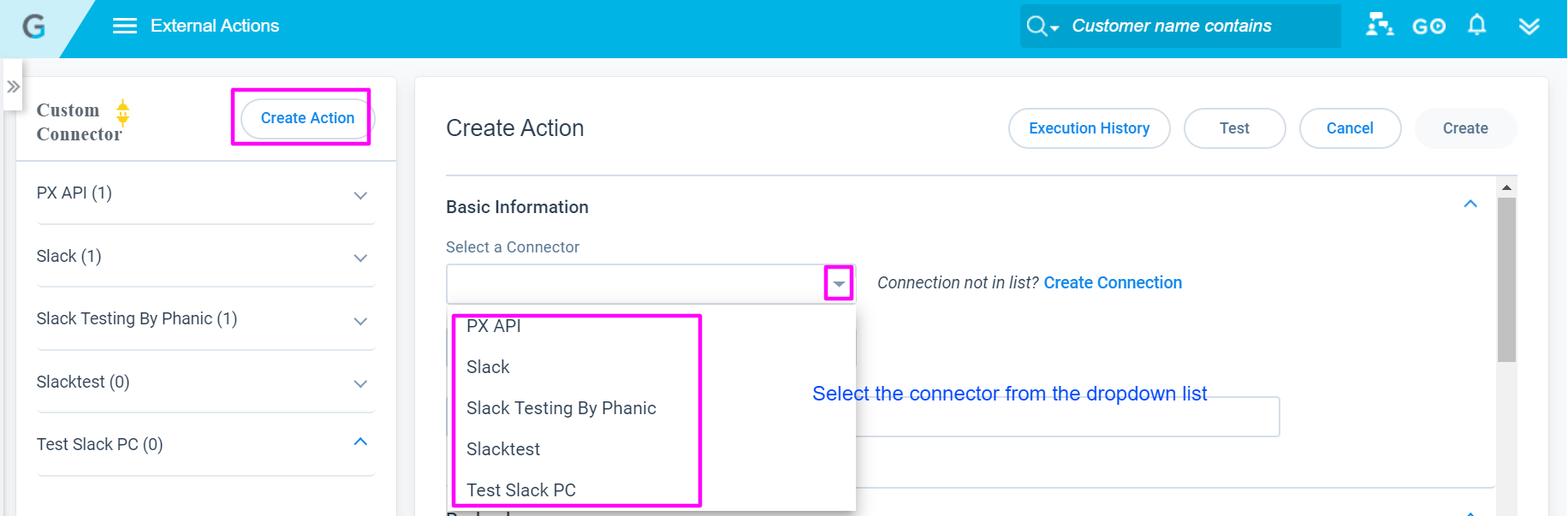The width and height of the screenshot is (1568, 516).
Task: Choose Slacktest from the connector list
Action: tap(503, 449)
